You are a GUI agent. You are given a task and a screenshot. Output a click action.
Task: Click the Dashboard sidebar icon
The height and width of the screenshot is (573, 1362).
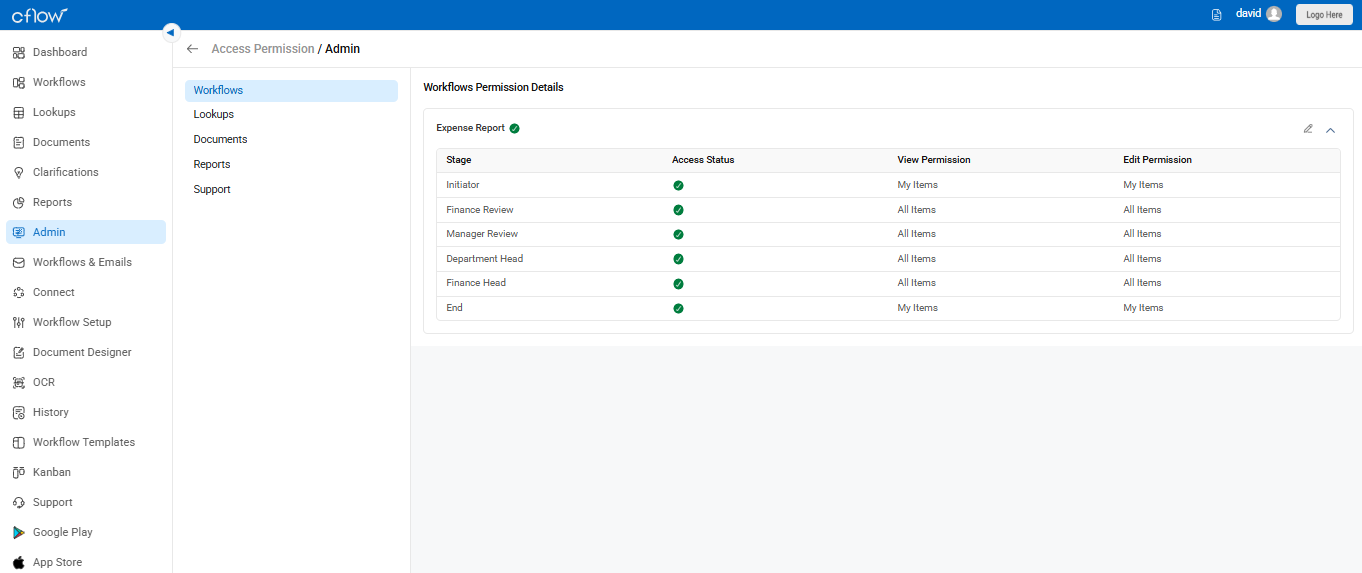[x=19, y=52]
